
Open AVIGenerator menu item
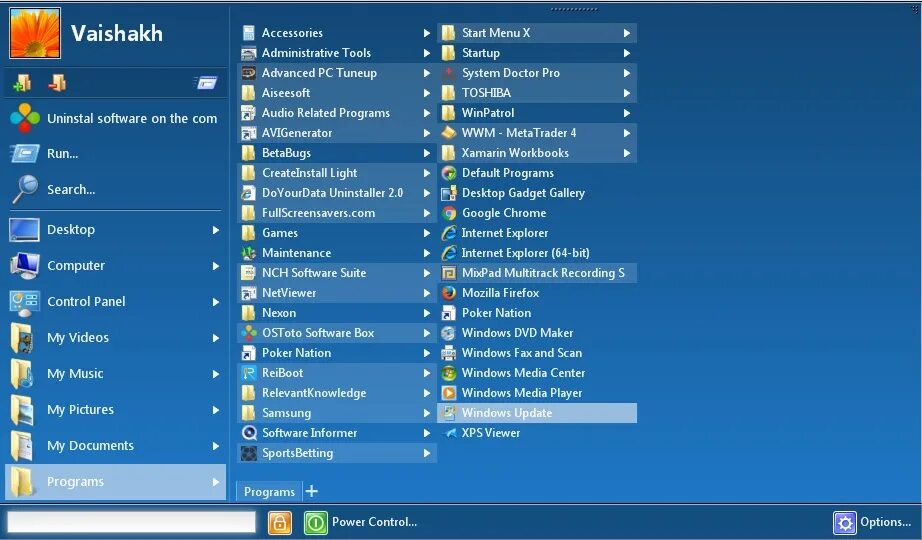tap(336, 133)
